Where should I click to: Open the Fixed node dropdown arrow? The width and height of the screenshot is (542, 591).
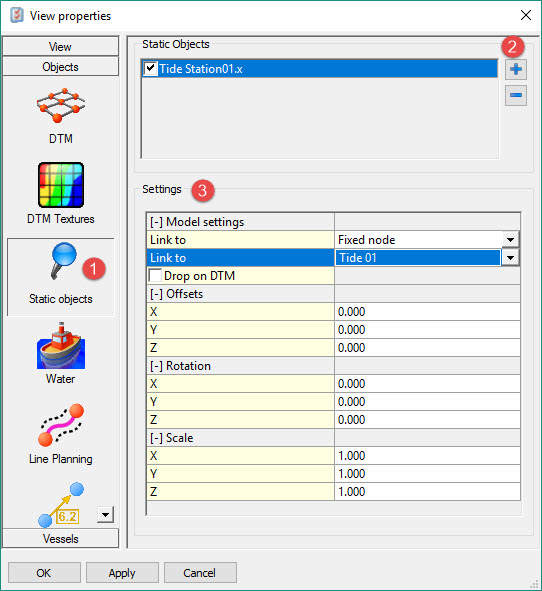pyautogui.click(x=510, y=240)
